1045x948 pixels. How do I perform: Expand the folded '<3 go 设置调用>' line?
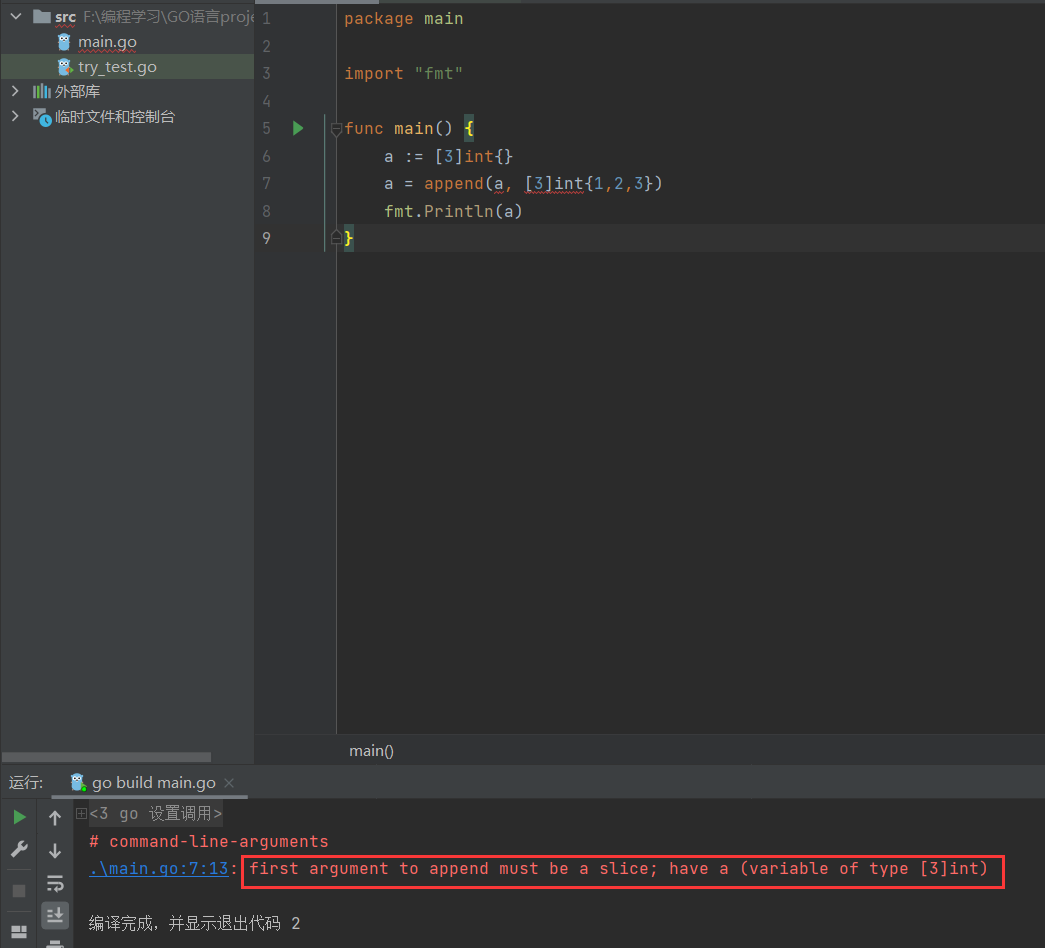click(x=81, y=813)
